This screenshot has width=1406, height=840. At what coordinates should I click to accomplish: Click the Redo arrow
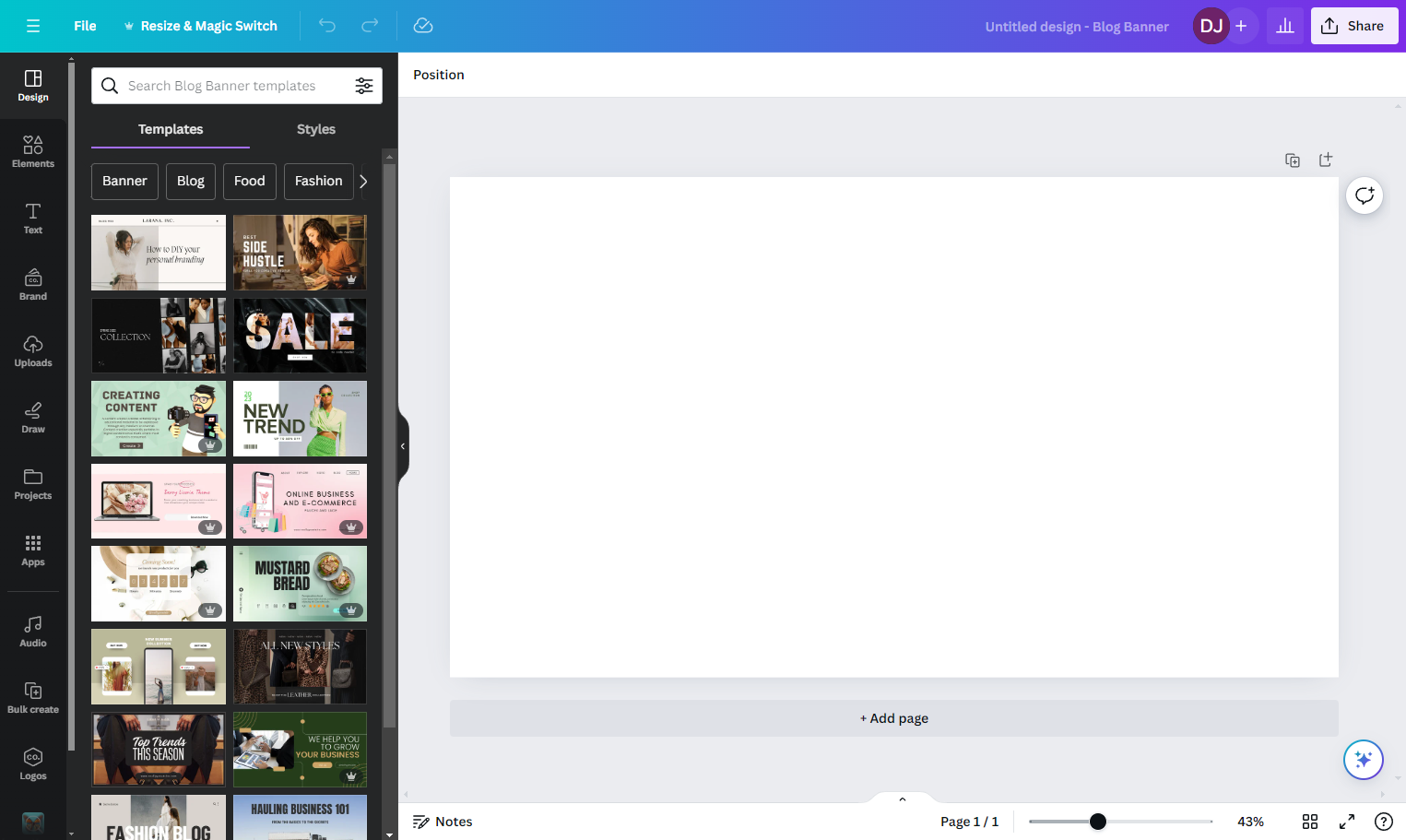370,26
